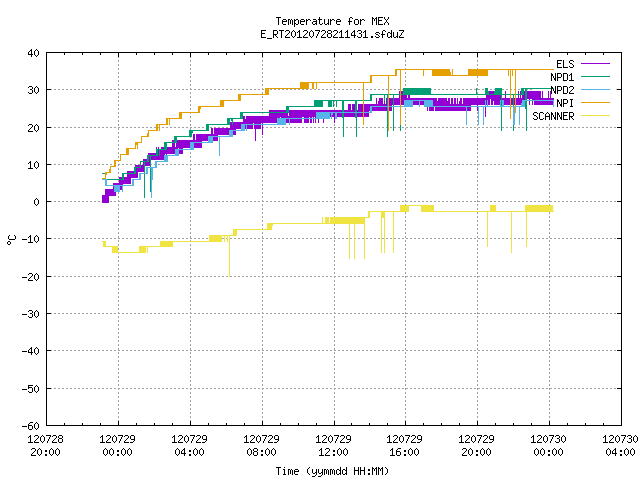Image resolution: width=640 pixels, height=480 pixels.
Task: Click the y-axis label 10
Action: [33, 165]
